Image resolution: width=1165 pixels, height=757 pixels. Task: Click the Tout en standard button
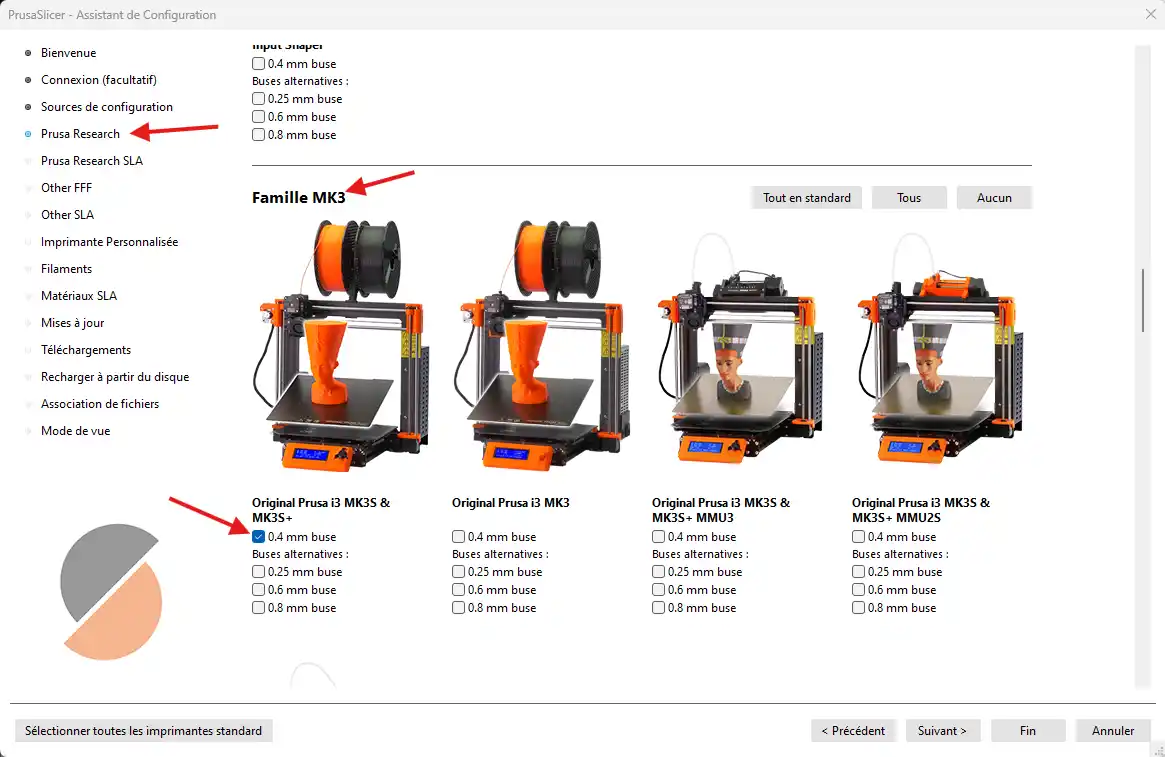coord(807,198)
